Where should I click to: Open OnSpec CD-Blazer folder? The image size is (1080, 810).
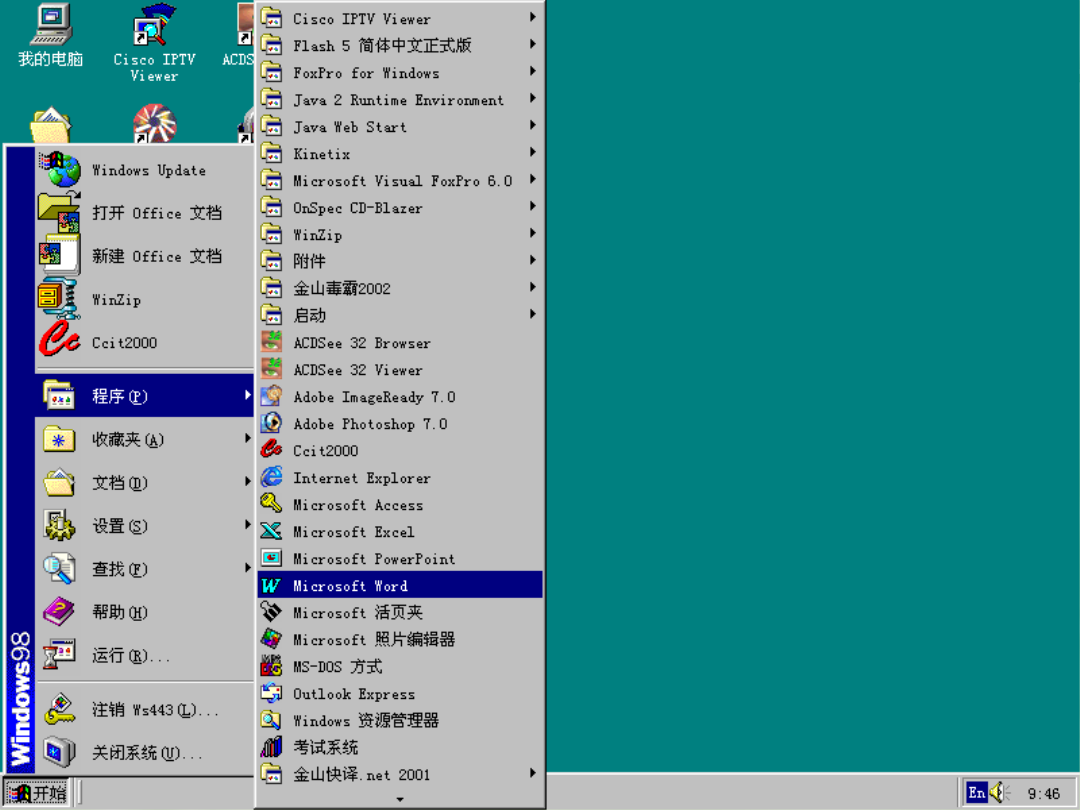click(x=399, y=207)
